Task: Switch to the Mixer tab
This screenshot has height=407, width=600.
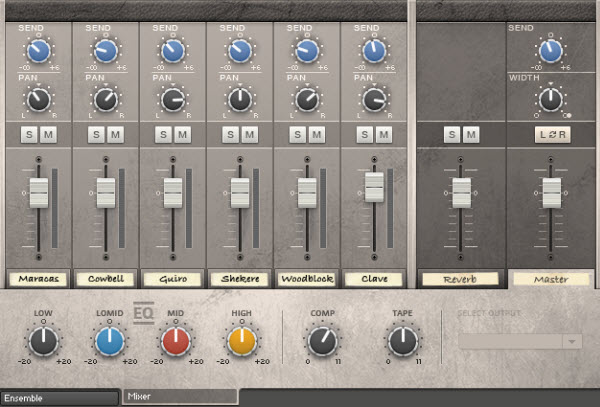Action: click(x=180, y=397)
